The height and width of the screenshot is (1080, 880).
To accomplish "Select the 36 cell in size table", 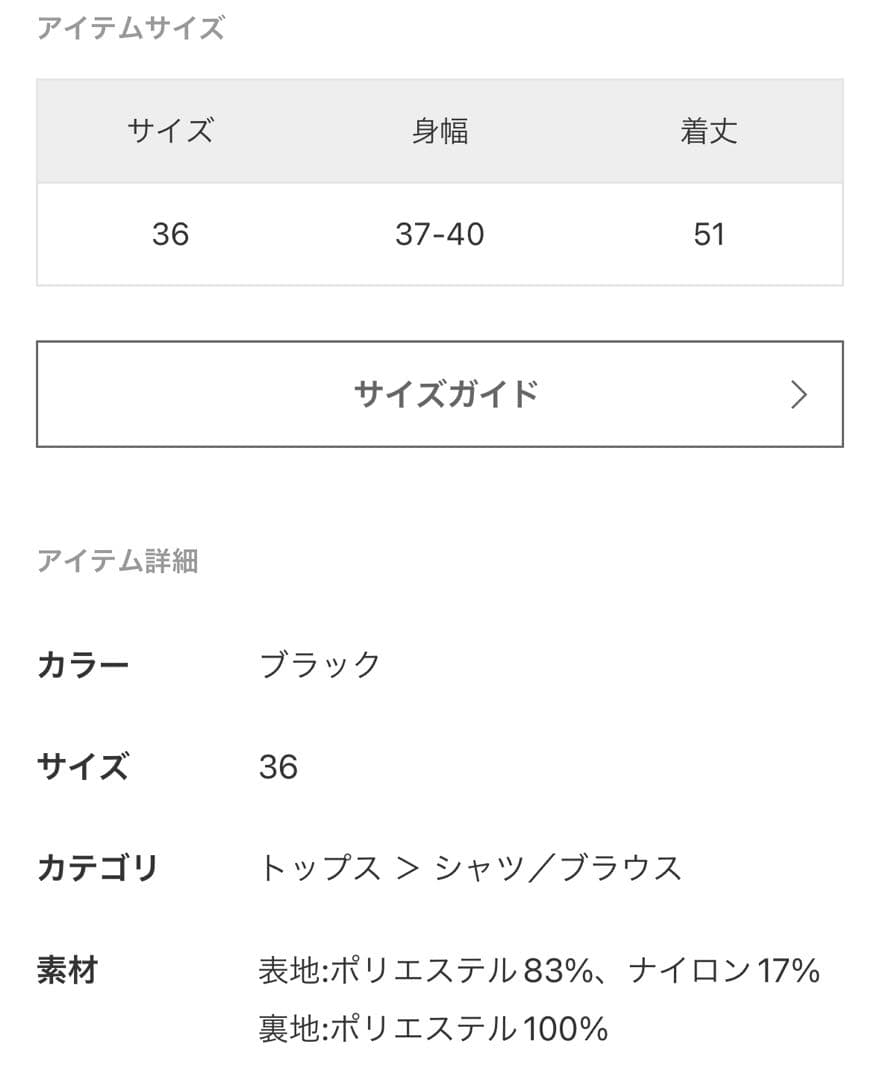I will coord(170,234).
